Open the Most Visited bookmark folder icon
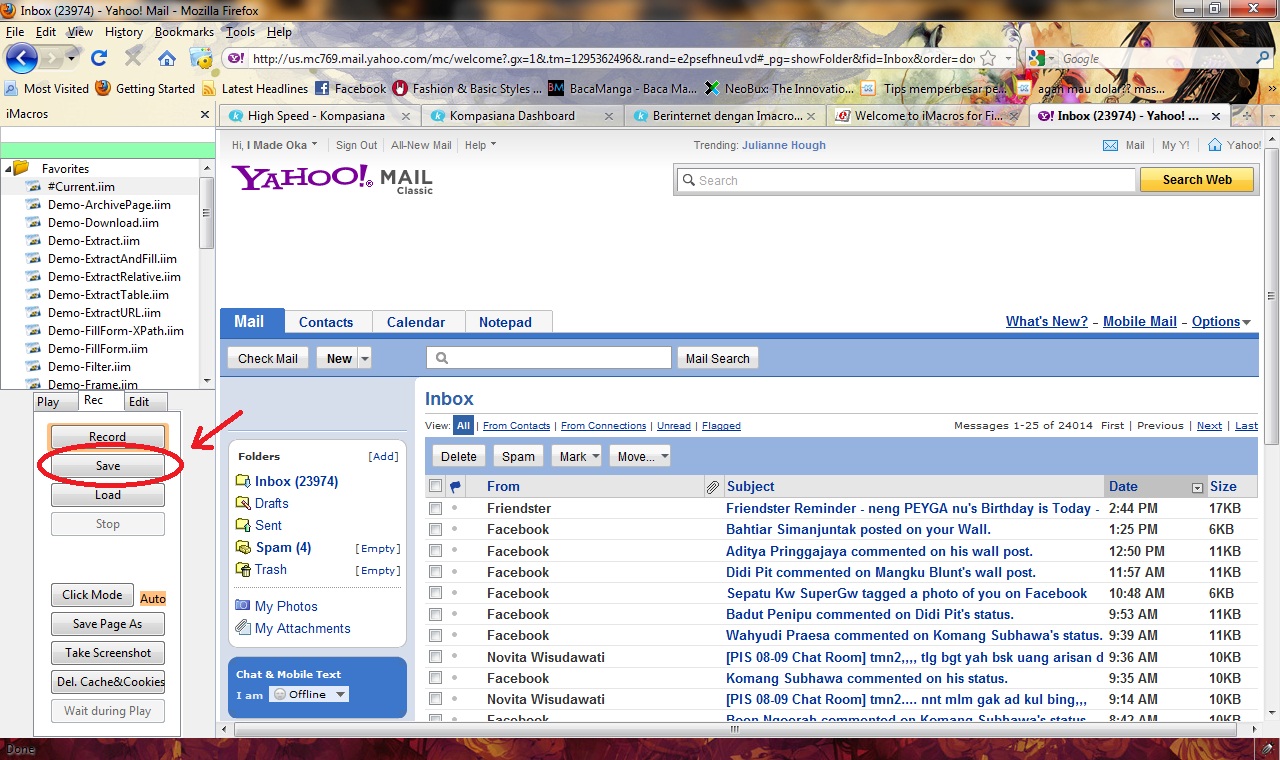The height and width of the screenshot is (760, 1280). [x=12, y=88]
